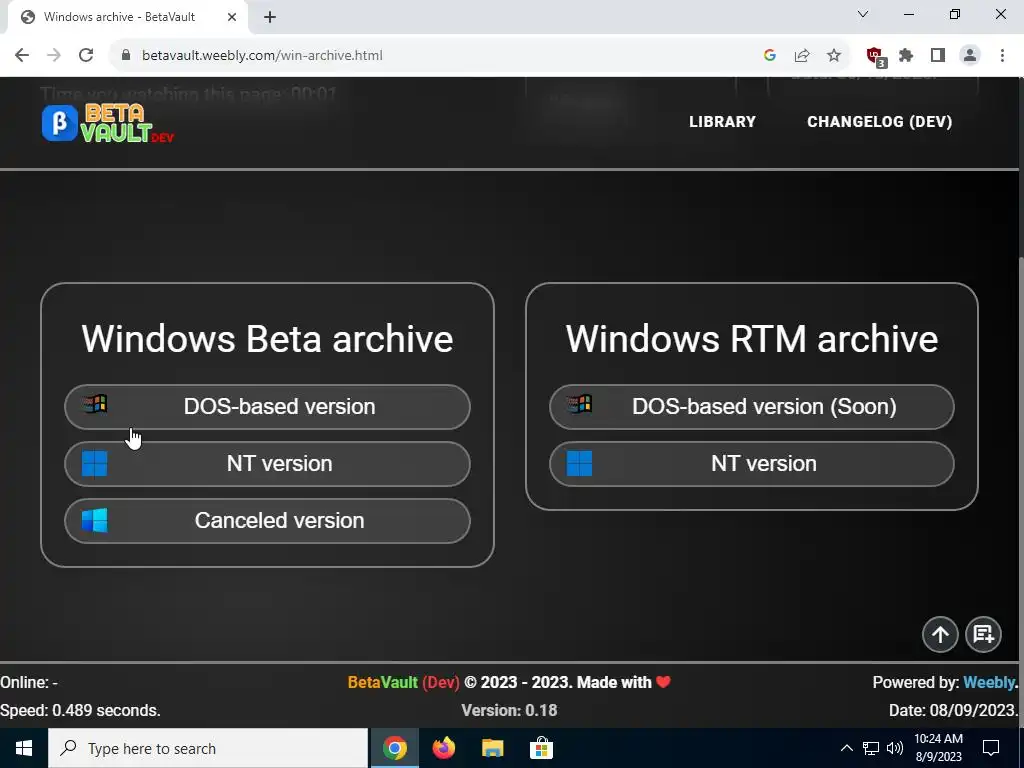Click the BetaVault (Dev) footer link
1024x768 pixels.
pos(403,682)
